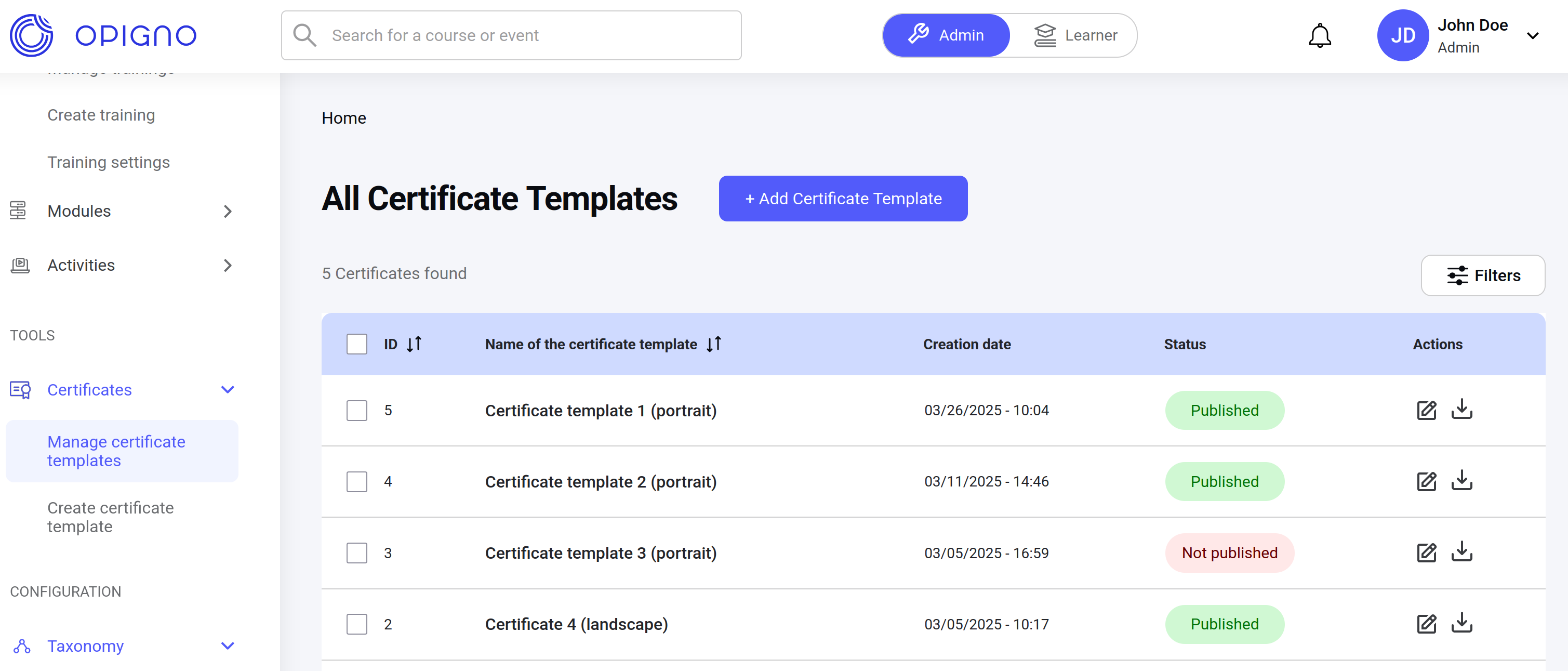Open John Doe account dropdown
This screenshot has width=1568, height=671.
pyautogui.click(x=1532, y=35)
